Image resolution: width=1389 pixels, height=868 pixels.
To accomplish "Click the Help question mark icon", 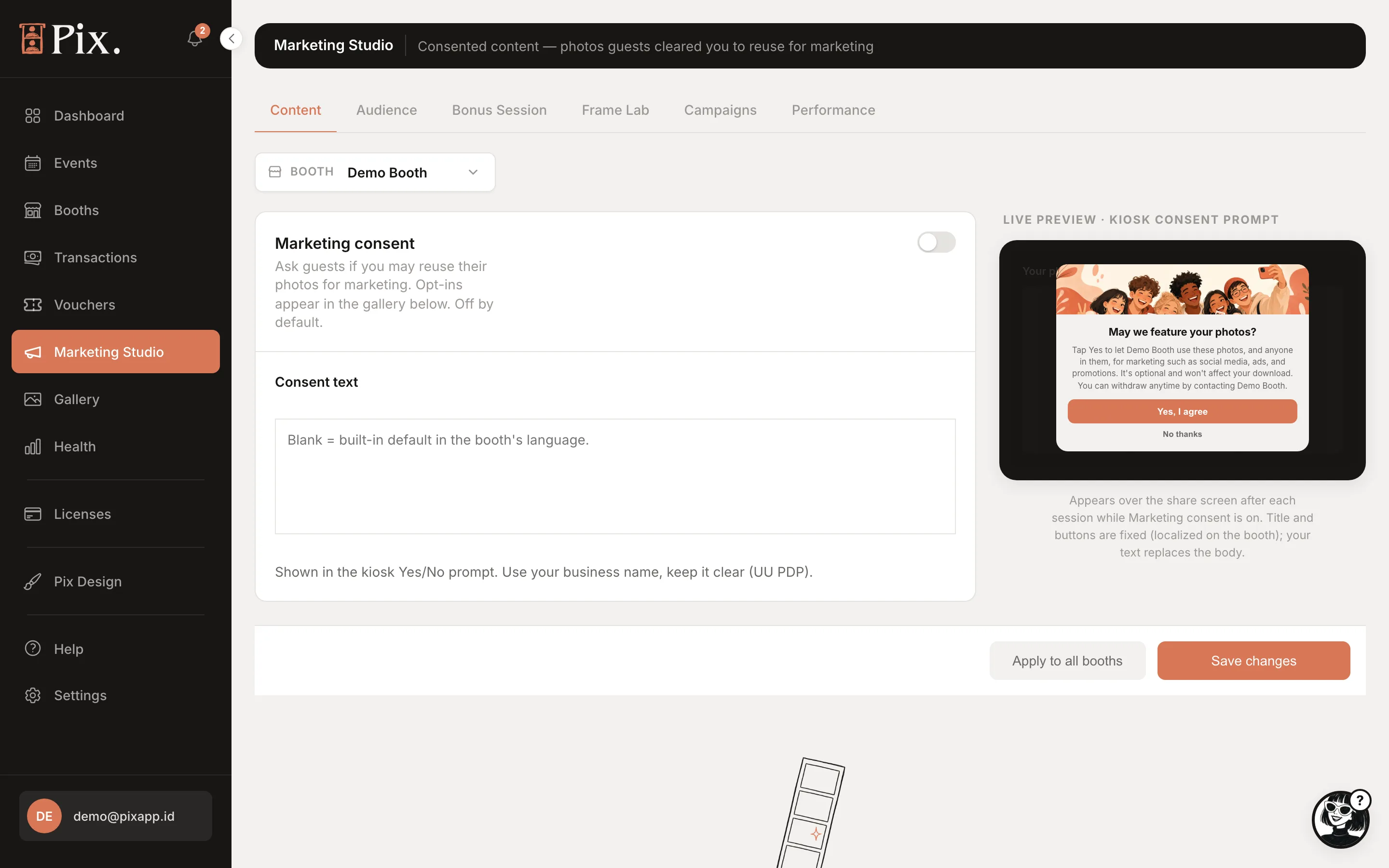I will point(33,648).
